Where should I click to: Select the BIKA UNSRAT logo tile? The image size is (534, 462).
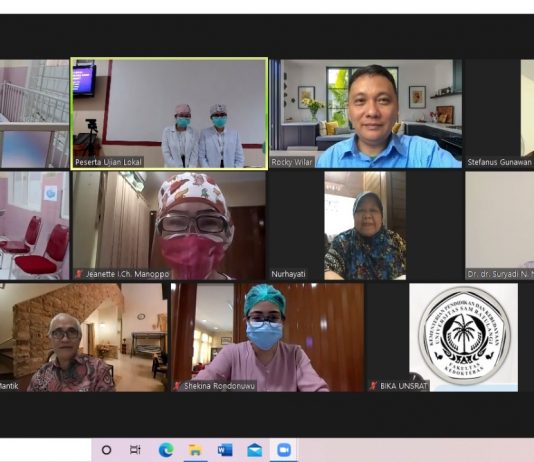(x=464, y=337)
